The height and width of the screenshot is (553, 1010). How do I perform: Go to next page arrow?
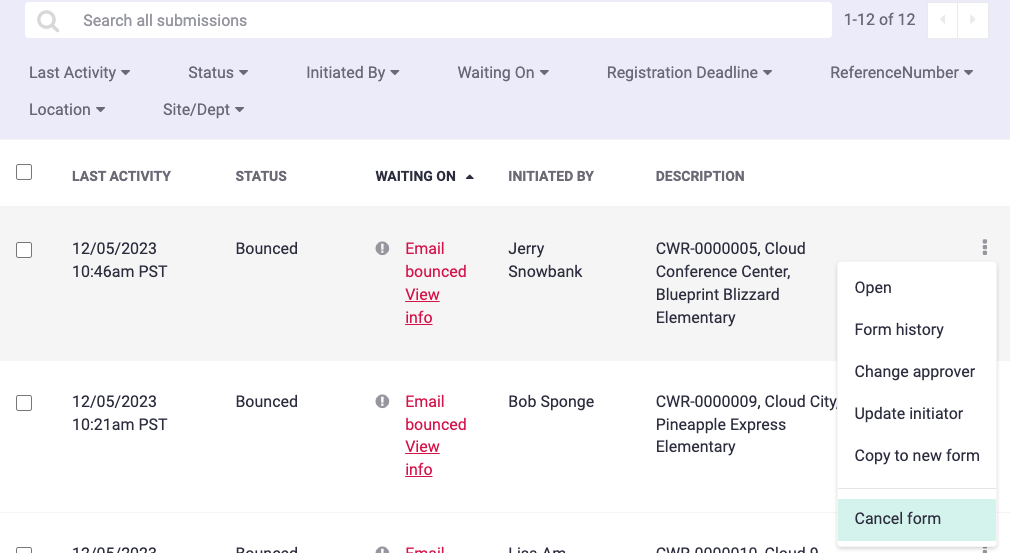[973, 20]
